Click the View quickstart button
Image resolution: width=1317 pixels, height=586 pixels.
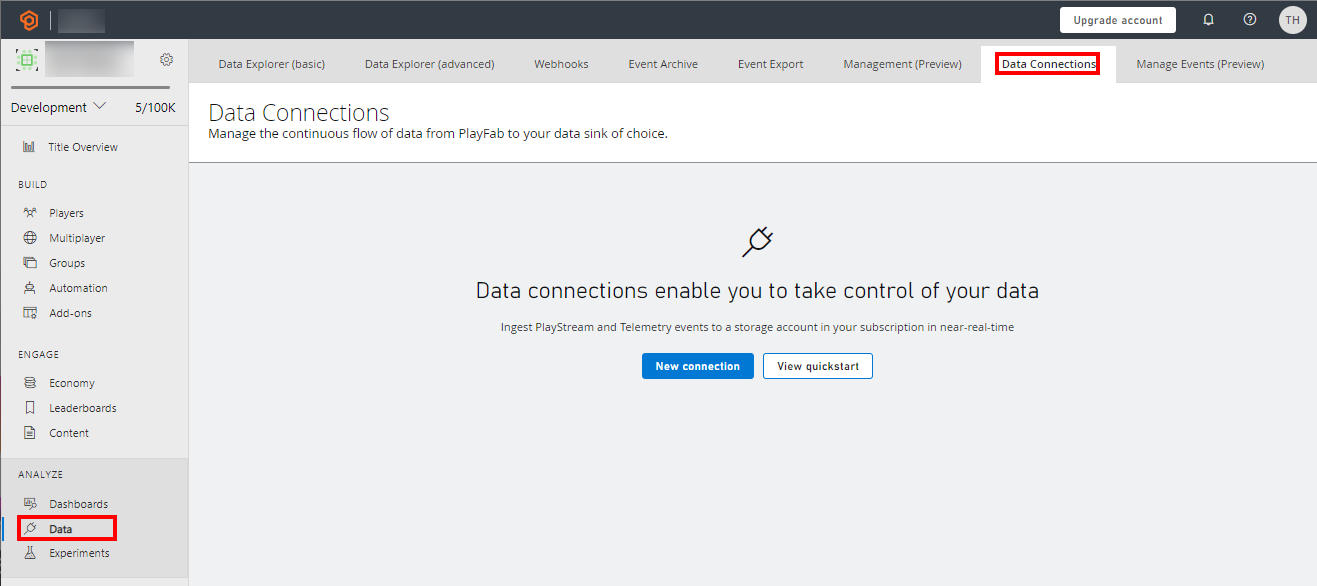coord(818,366)
